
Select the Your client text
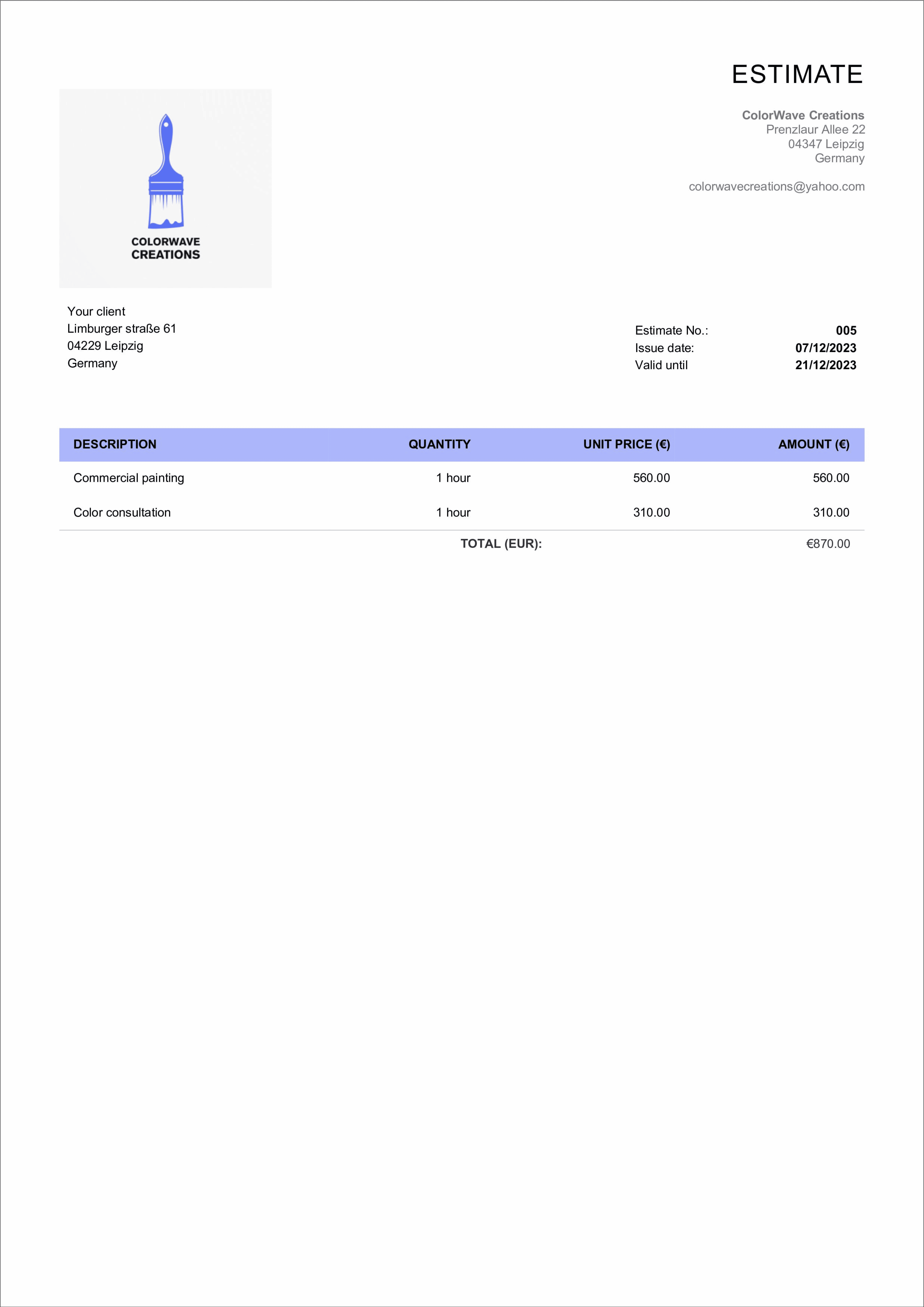96,311
